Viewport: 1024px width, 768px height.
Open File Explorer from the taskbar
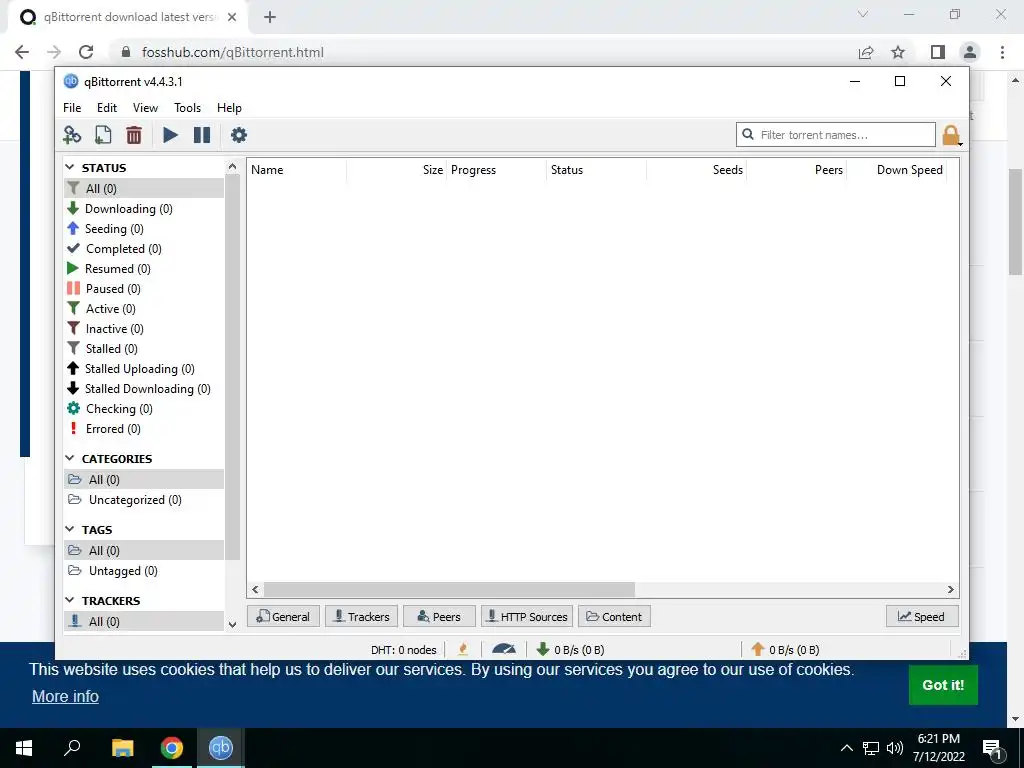[122, 748]
